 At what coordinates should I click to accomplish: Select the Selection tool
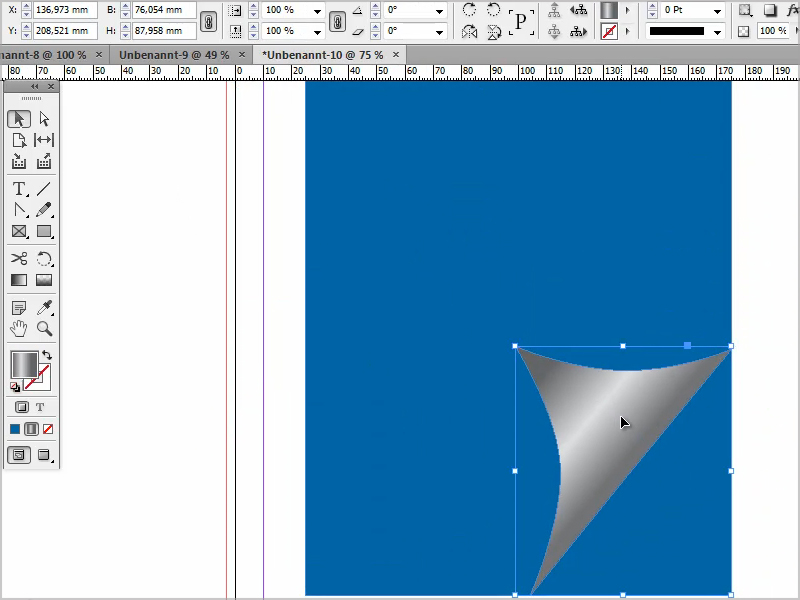(x=19, y=118)
